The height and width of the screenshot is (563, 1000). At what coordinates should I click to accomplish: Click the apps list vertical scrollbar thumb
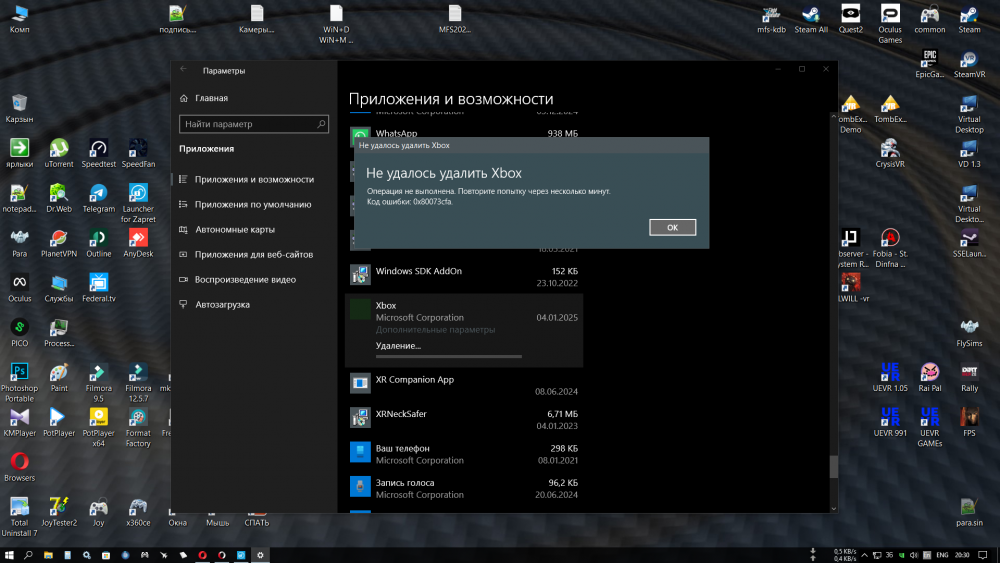point(834,467)
